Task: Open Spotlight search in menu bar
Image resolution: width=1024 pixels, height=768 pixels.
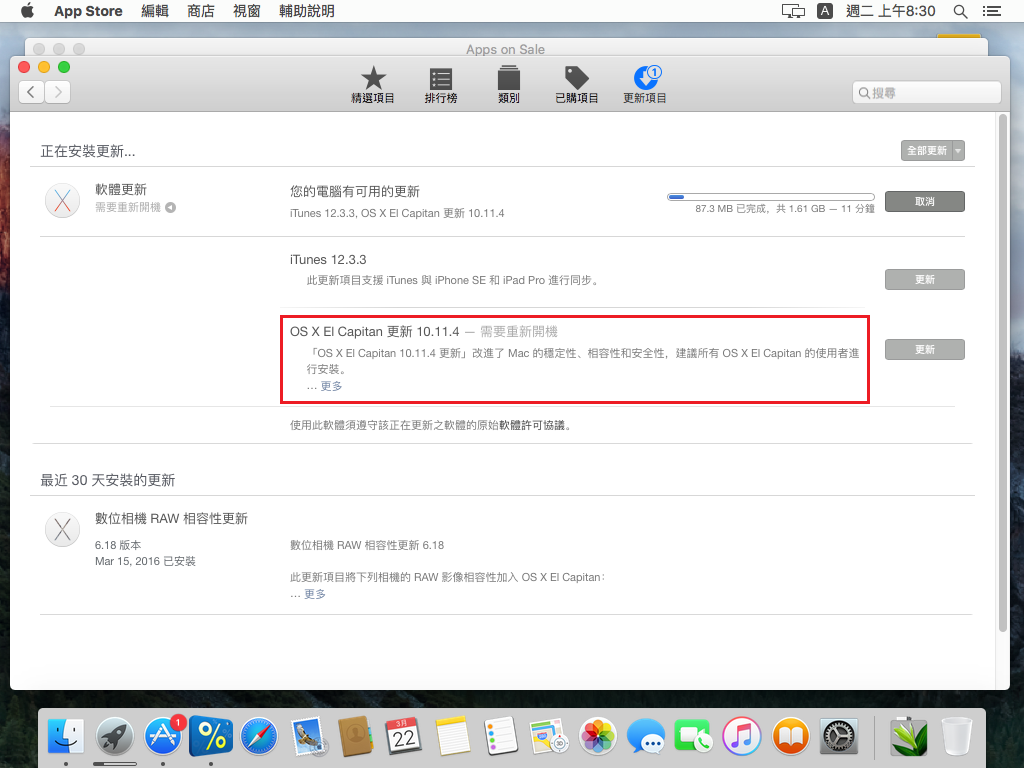Action: 960,11
